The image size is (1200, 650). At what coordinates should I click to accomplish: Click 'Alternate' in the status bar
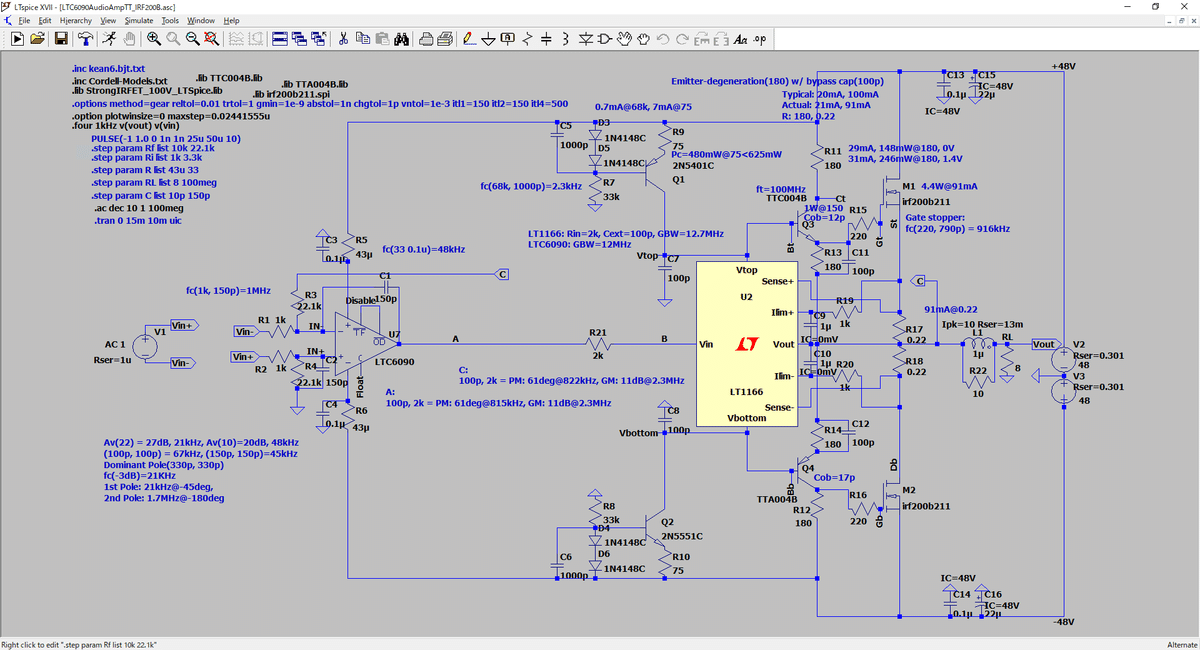[x=1181, y=644]
